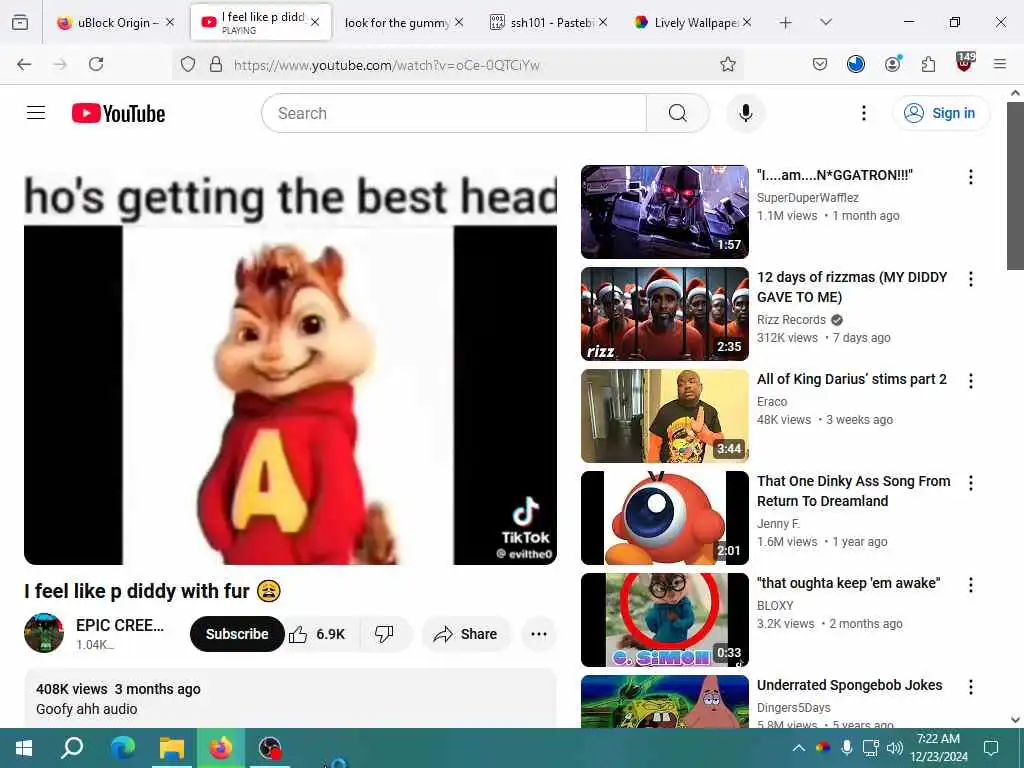1024x768 pixels.
Task: Open YouTube settings three-dot menu
Action: tap(863, 113)
